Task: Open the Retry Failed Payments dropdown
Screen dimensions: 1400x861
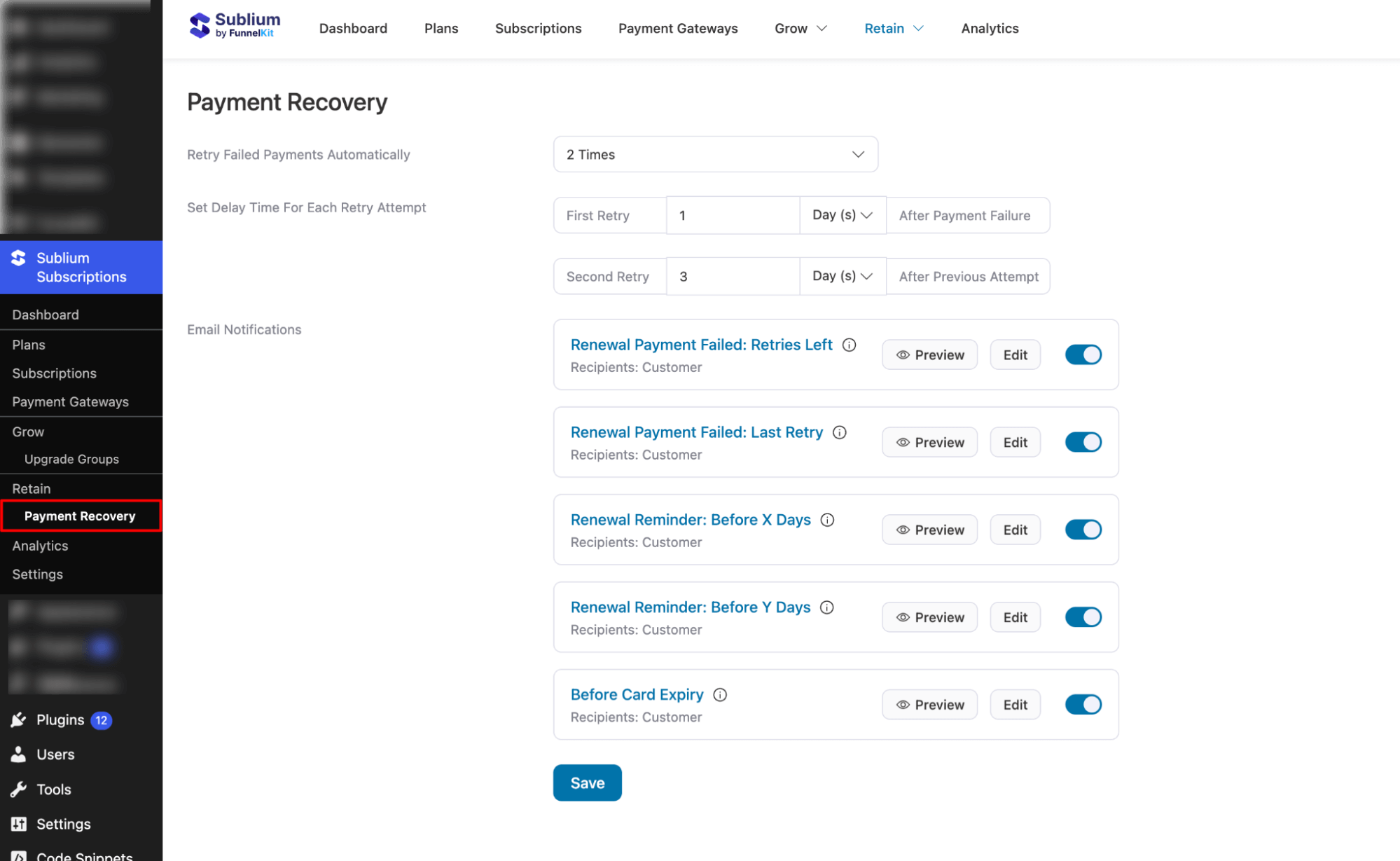Action: [715, 154]
